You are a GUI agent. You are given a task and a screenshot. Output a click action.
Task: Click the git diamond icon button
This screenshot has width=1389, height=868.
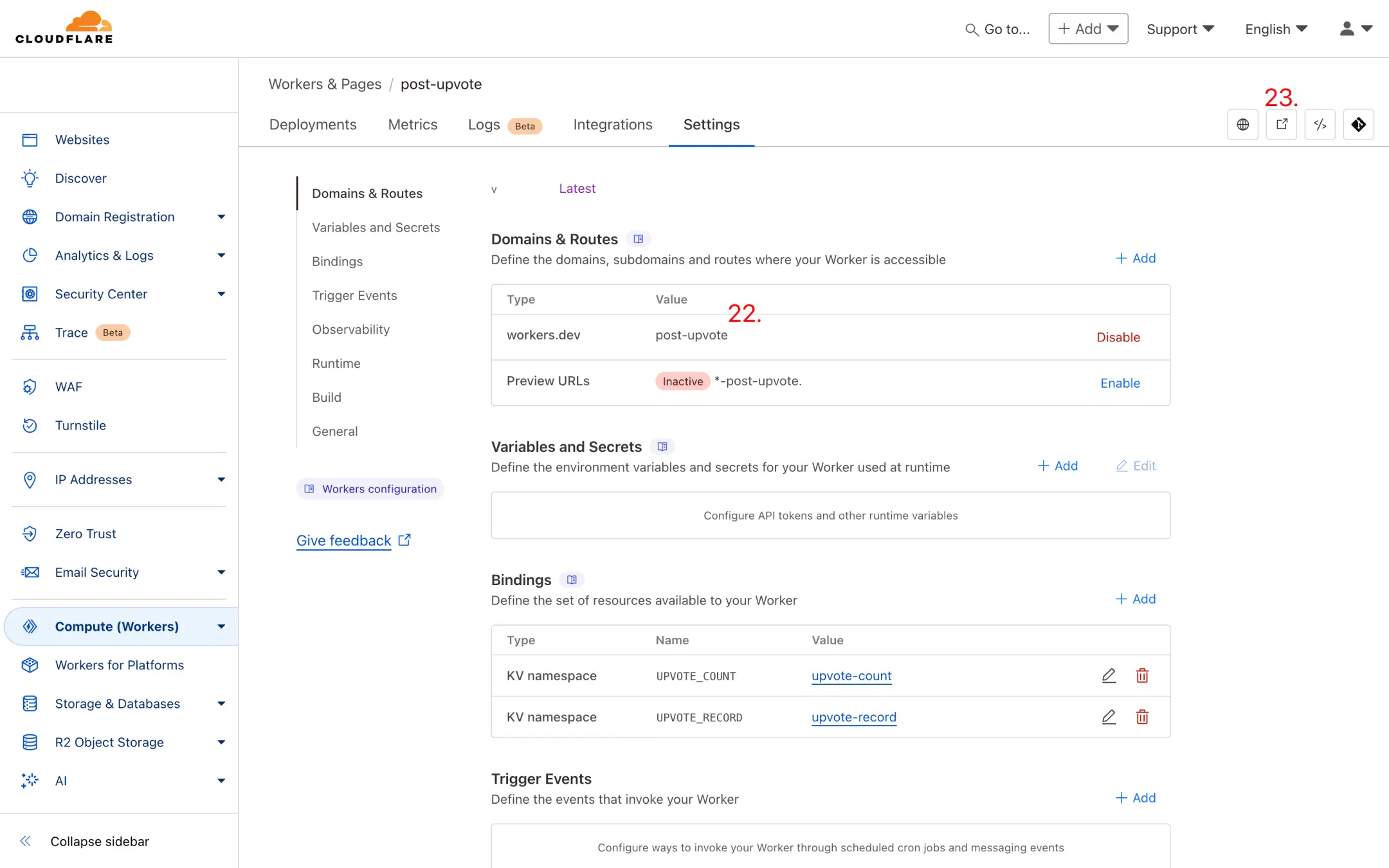pyautogui.click(x=1358, y=124)
